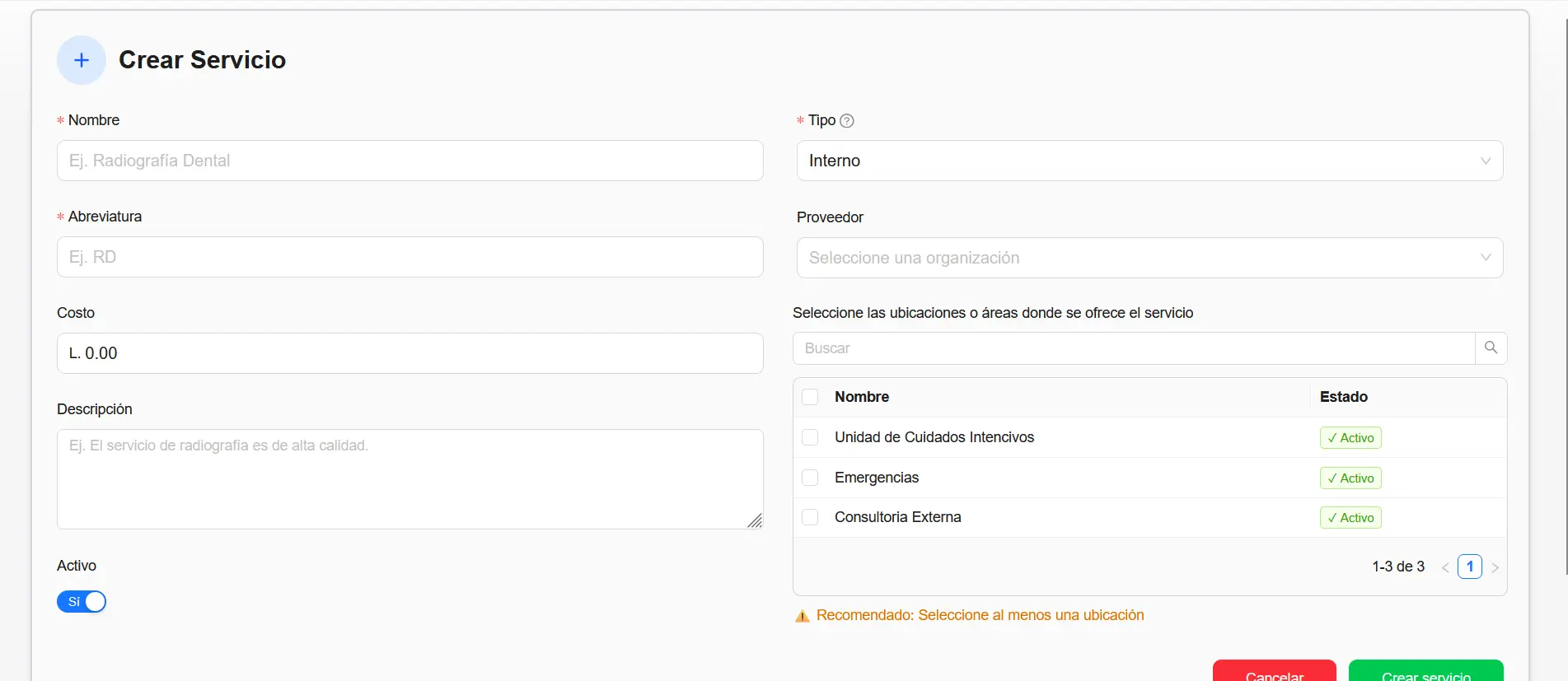Click the search magnifier icon next to Buscar
Screen dimensions: 1568x681
pyautogui.click(x=1491, y=348)
